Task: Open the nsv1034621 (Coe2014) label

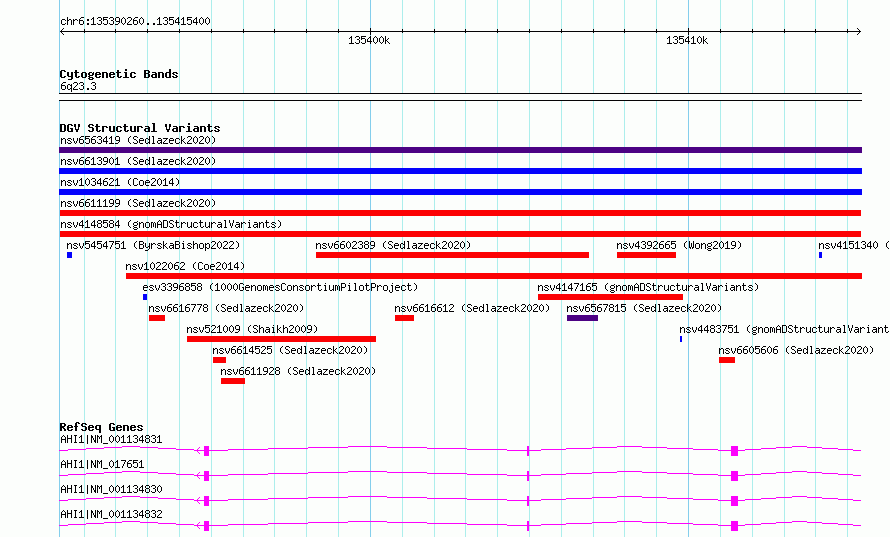Action: pyautogui.click(x=120, y=182)
